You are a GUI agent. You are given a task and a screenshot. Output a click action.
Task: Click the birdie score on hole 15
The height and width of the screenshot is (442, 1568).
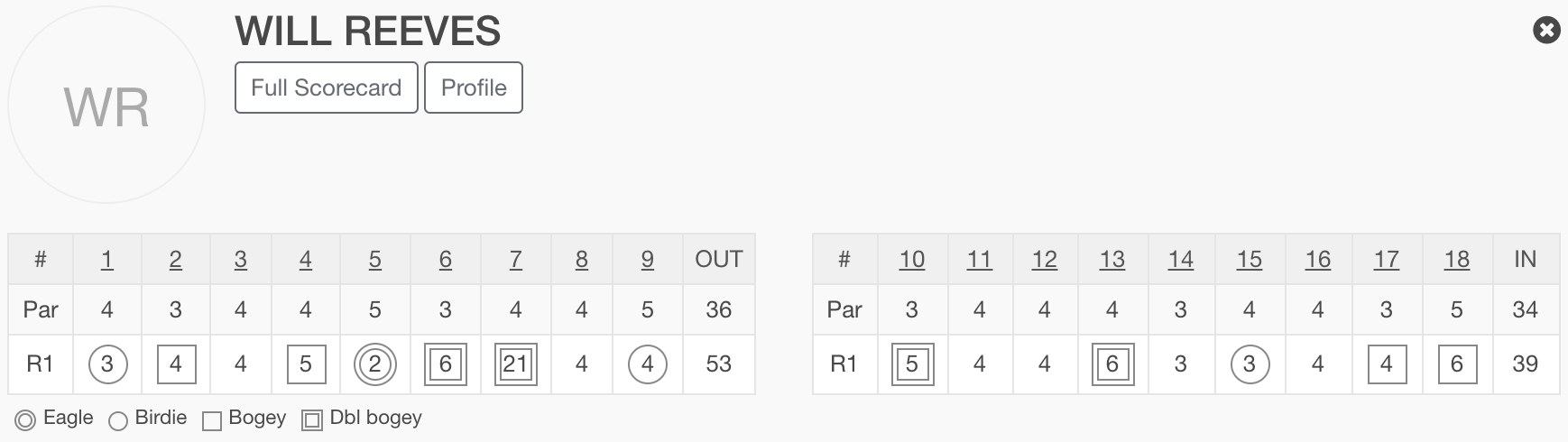point(1249,364)
